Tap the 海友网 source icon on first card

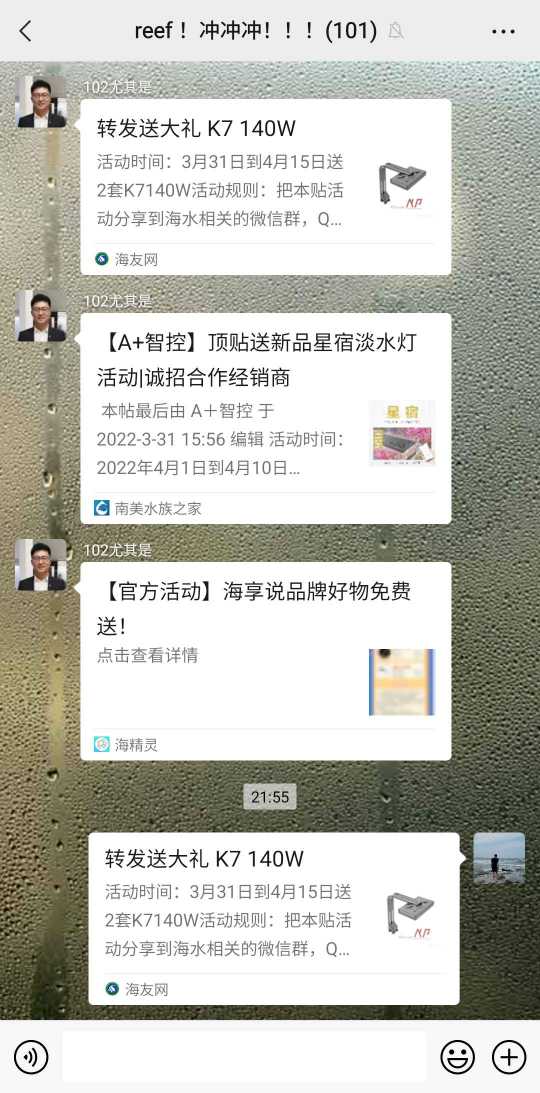(102, 259)
